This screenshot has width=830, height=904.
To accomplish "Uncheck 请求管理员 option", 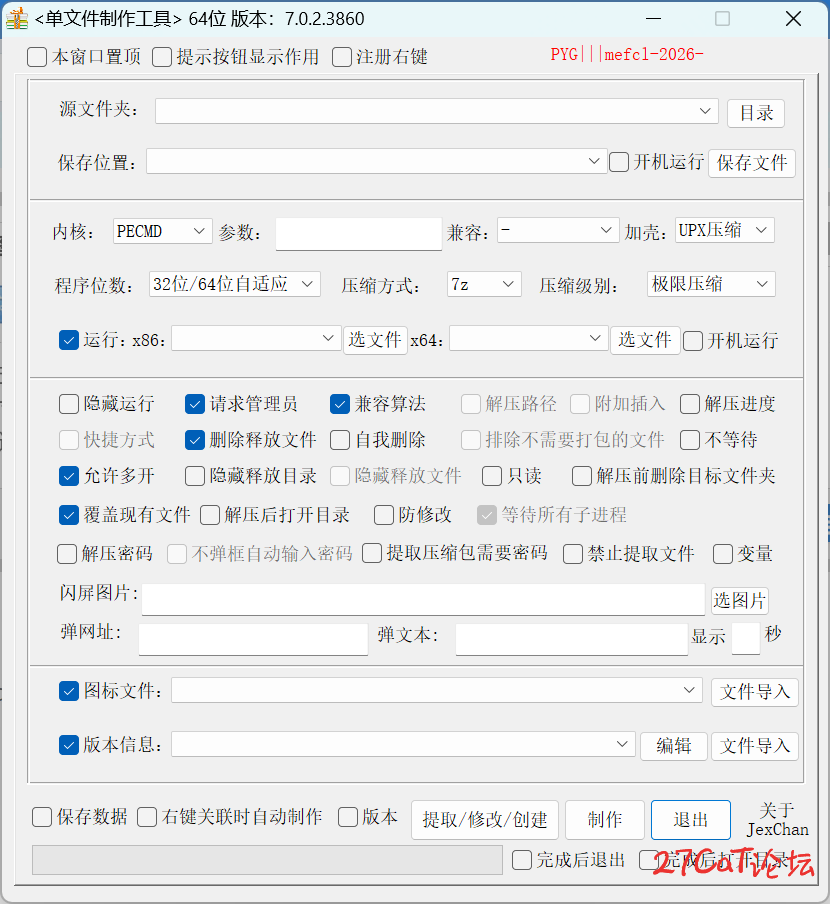I will click(195, 404).
